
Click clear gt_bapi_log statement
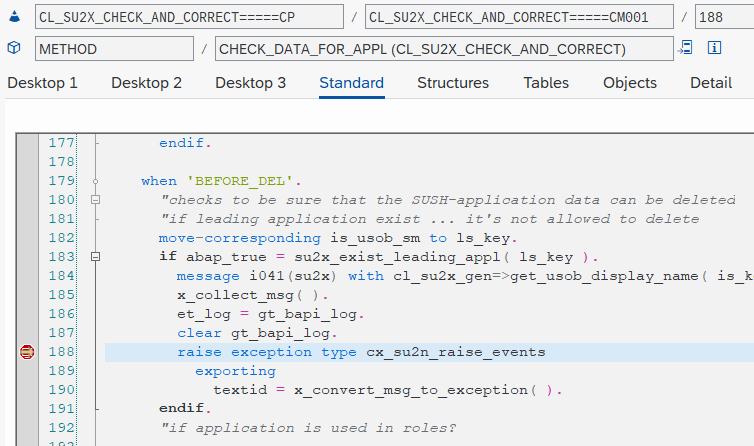pos(257,333)
